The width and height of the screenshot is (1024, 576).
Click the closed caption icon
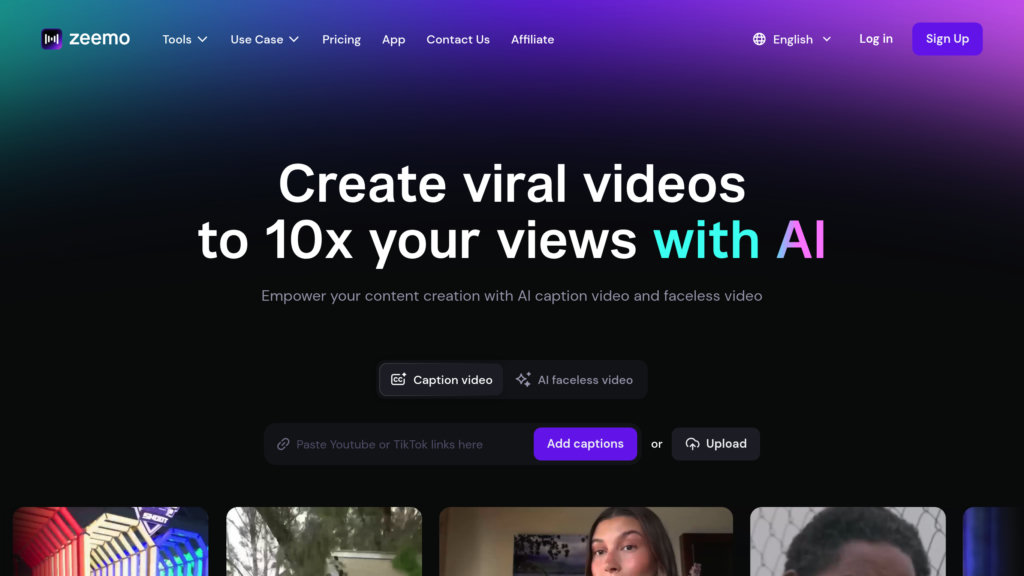point(398,379)
